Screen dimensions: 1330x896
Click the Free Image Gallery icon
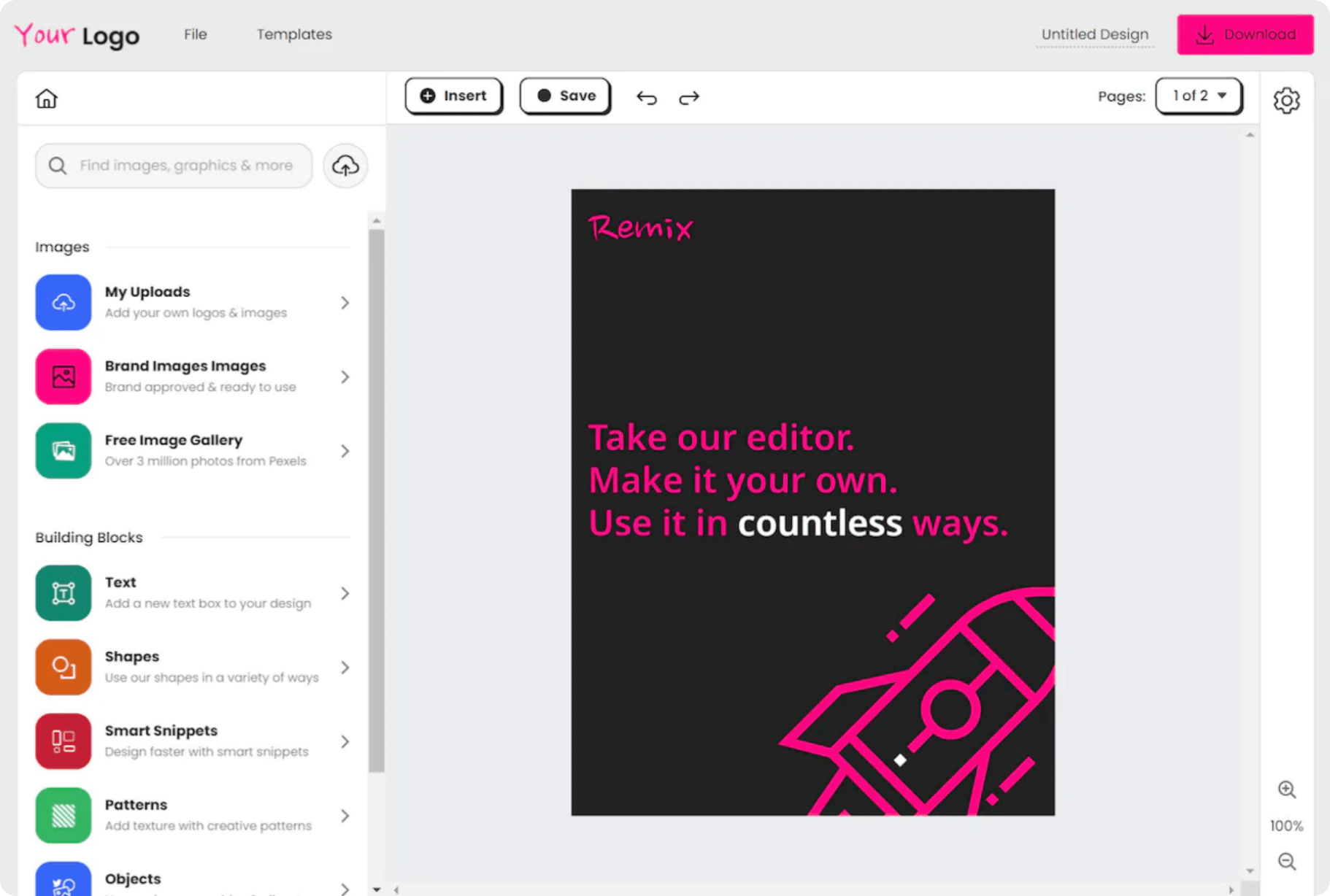(64, 451)
